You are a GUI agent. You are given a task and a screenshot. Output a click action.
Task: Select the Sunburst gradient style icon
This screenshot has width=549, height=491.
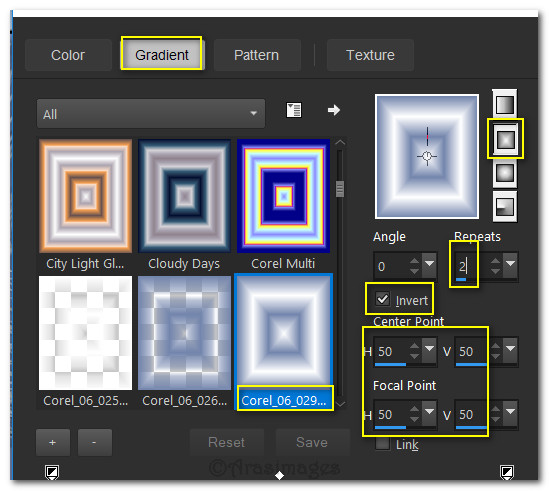pos(505,173)
